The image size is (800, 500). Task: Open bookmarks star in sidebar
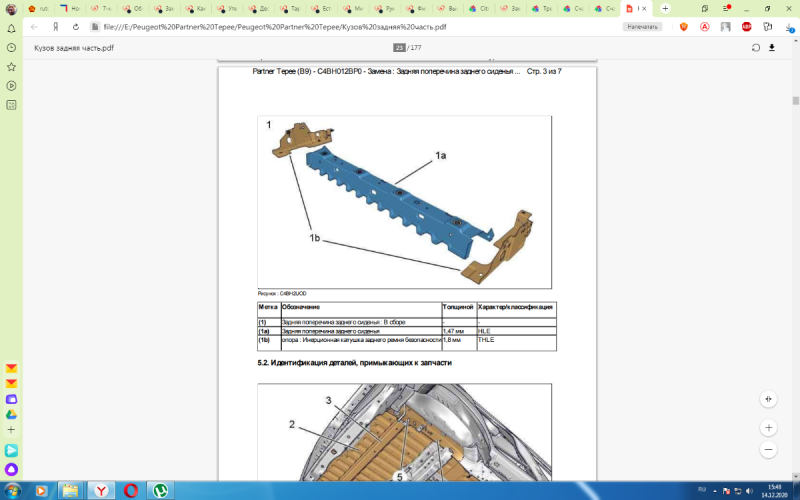[11, 66]
